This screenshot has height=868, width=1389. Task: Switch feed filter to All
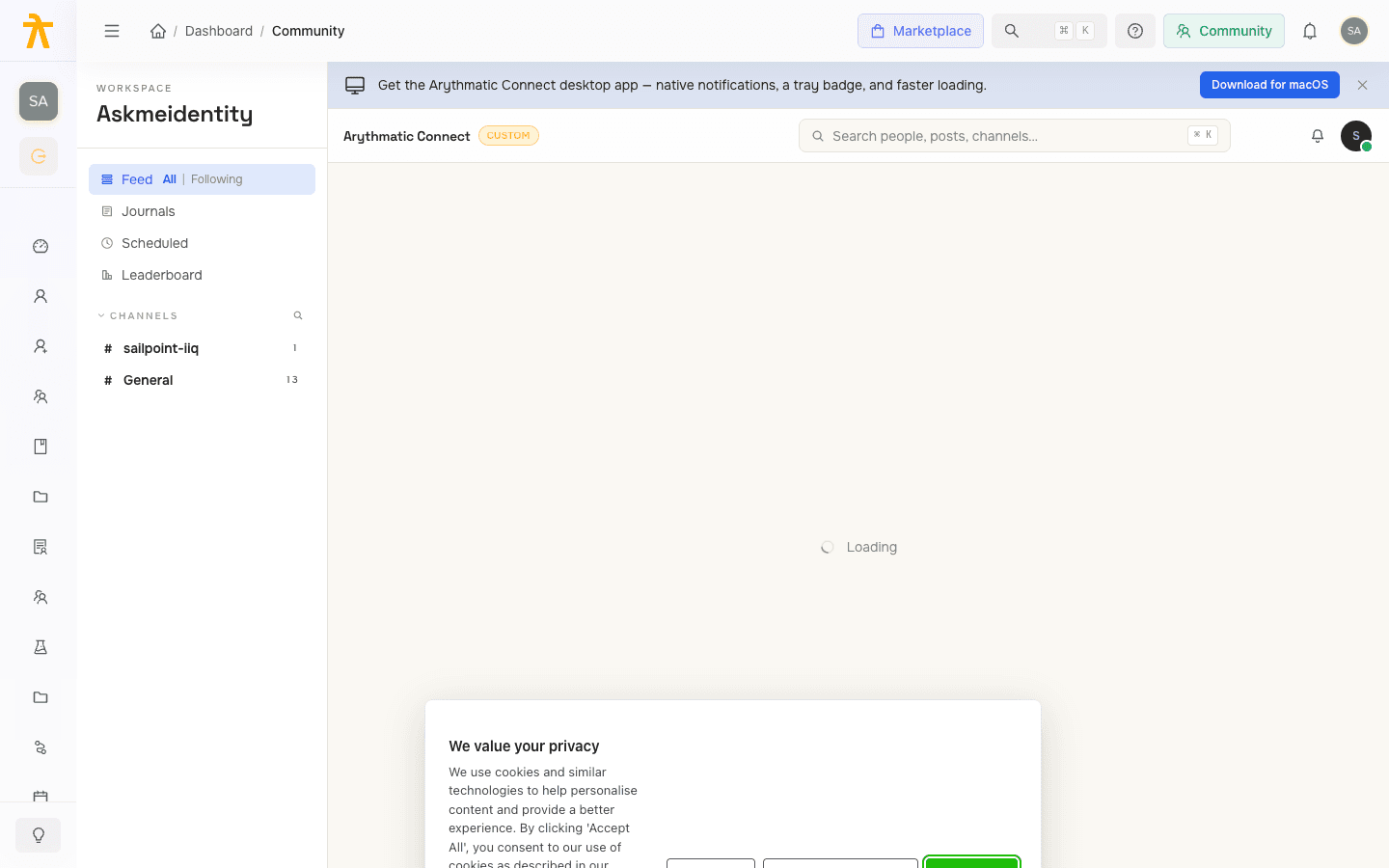(170, 179)
